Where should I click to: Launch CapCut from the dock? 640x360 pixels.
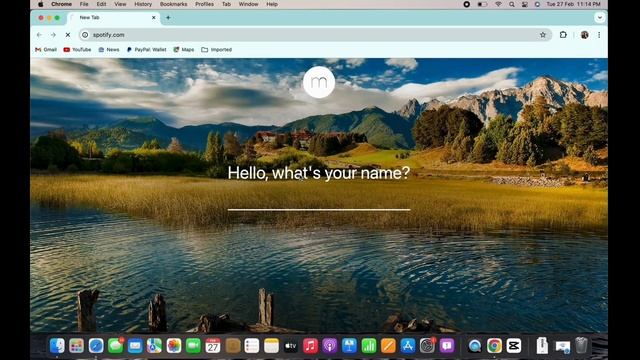tap(514, 346)
